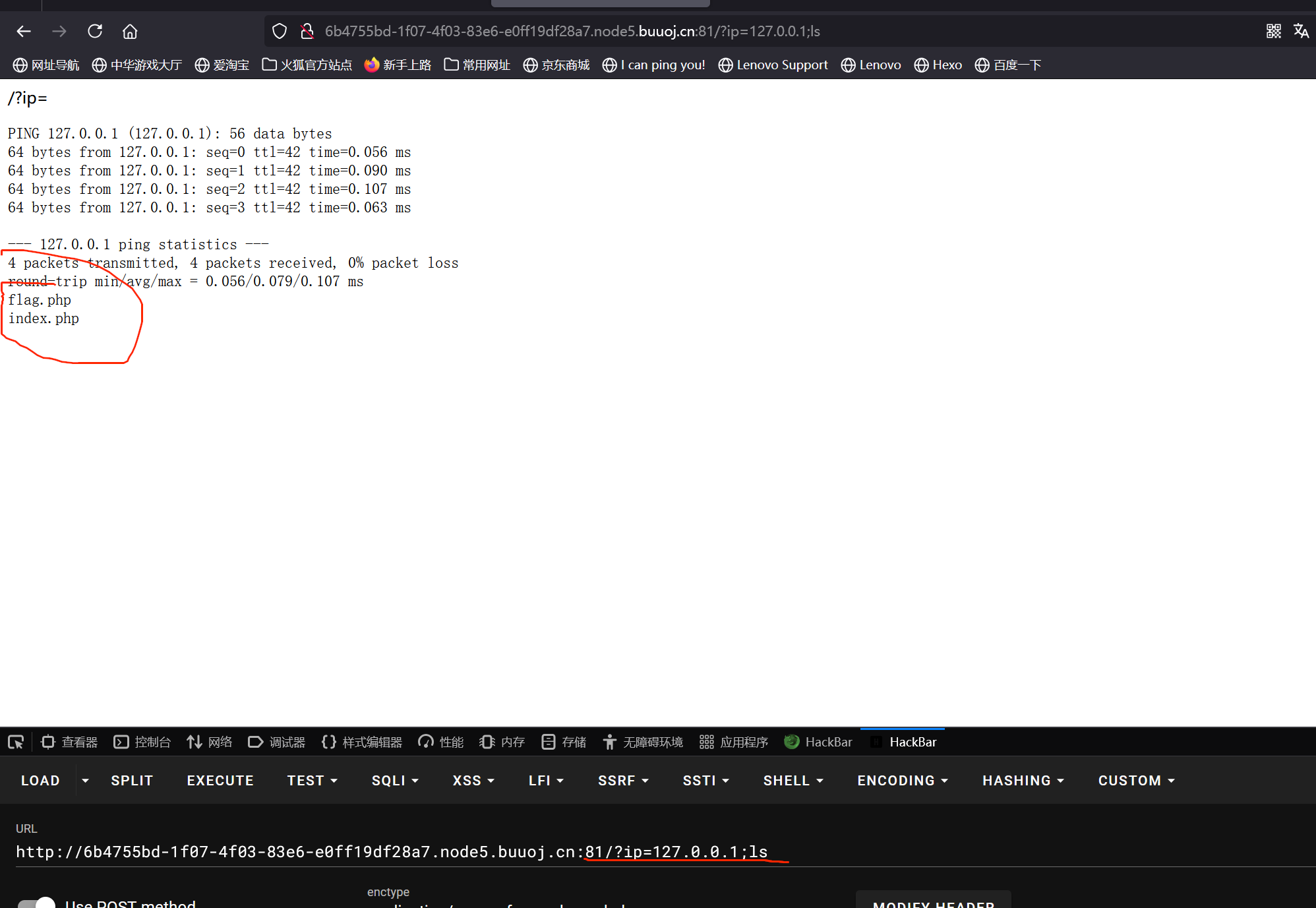Switch to the 控制台 console tab
This screenshot has width=1316, height=908.
pos(142,742)
